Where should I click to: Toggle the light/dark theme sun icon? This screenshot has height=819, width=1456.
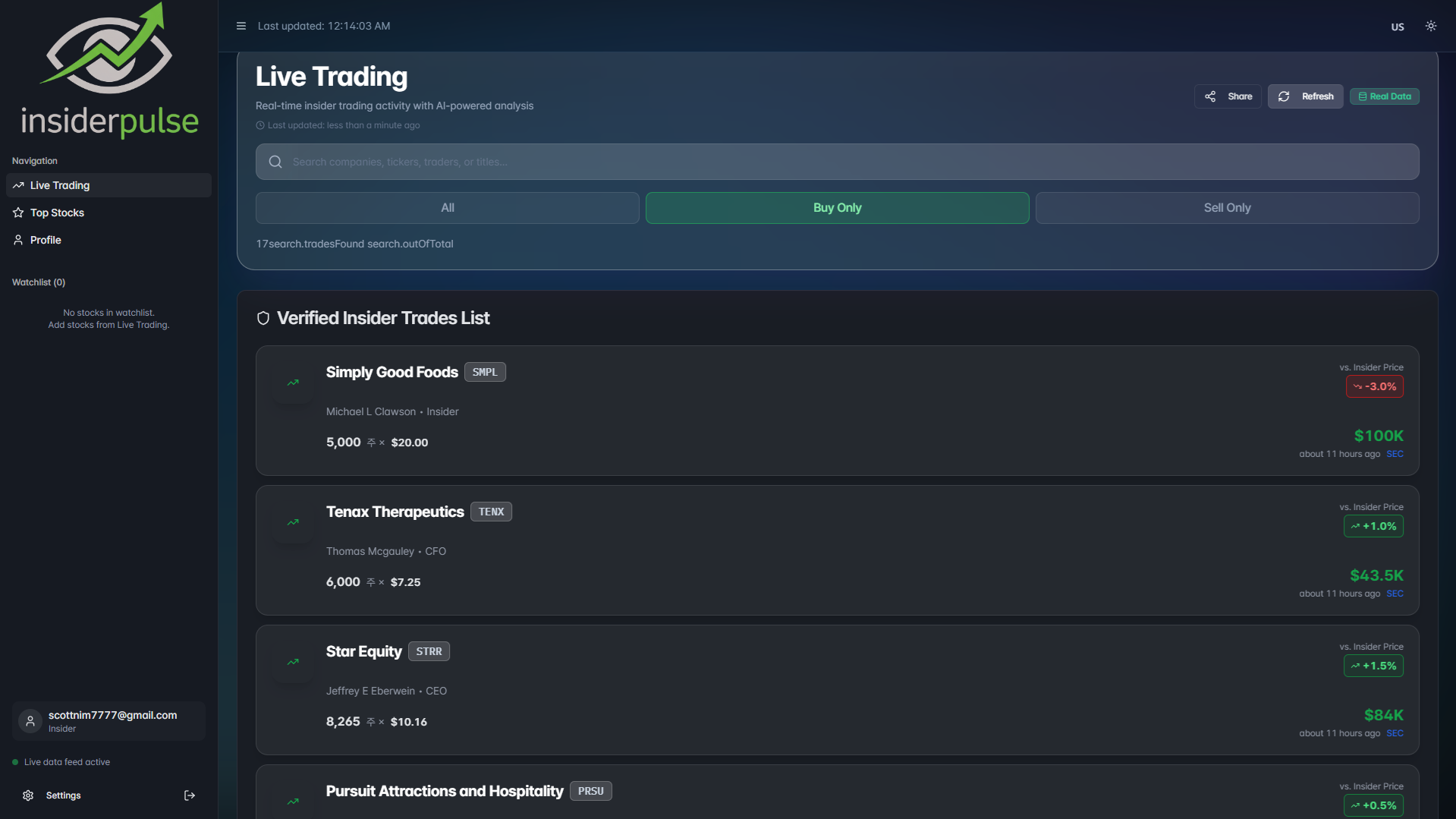tap(1431, 26)
